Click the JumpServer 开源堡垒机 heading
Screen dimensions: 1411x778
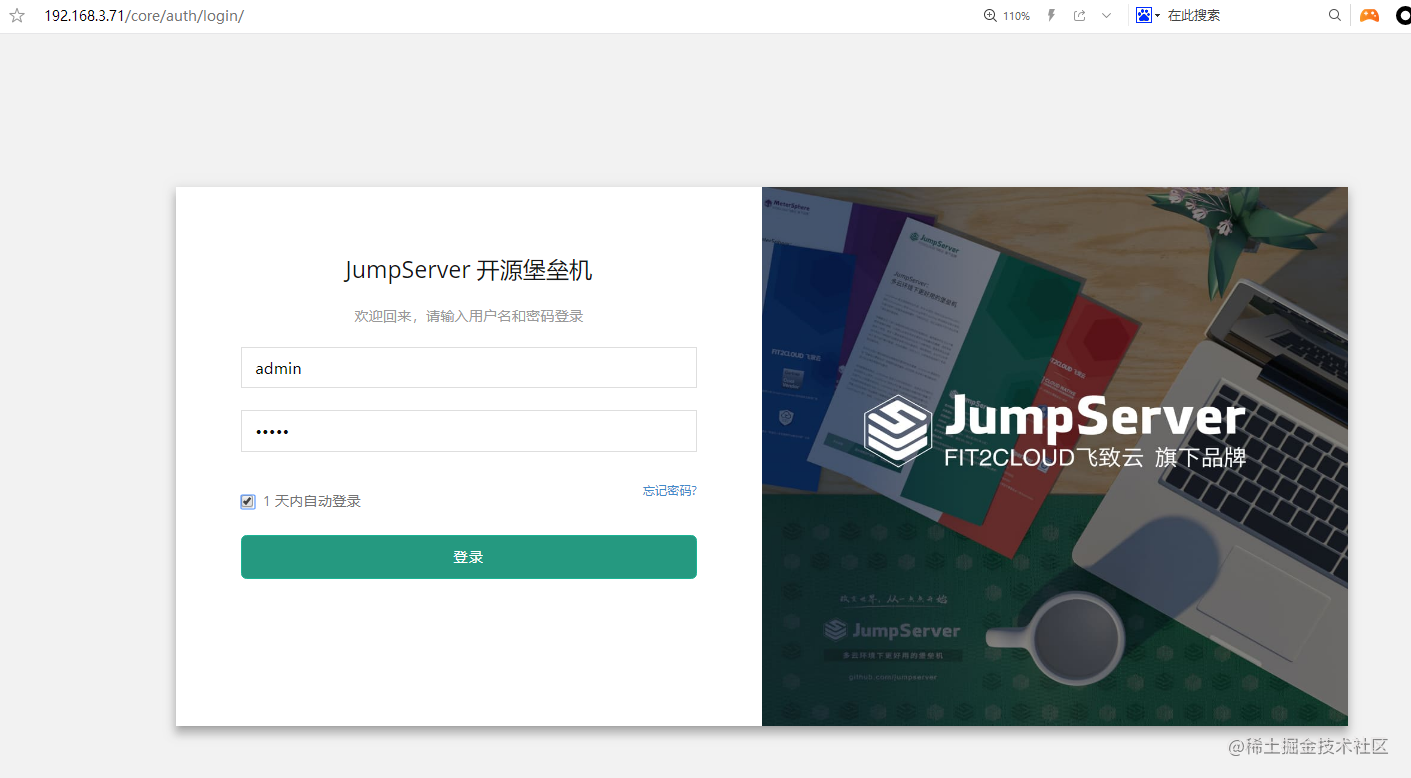(x=469, y=270)
